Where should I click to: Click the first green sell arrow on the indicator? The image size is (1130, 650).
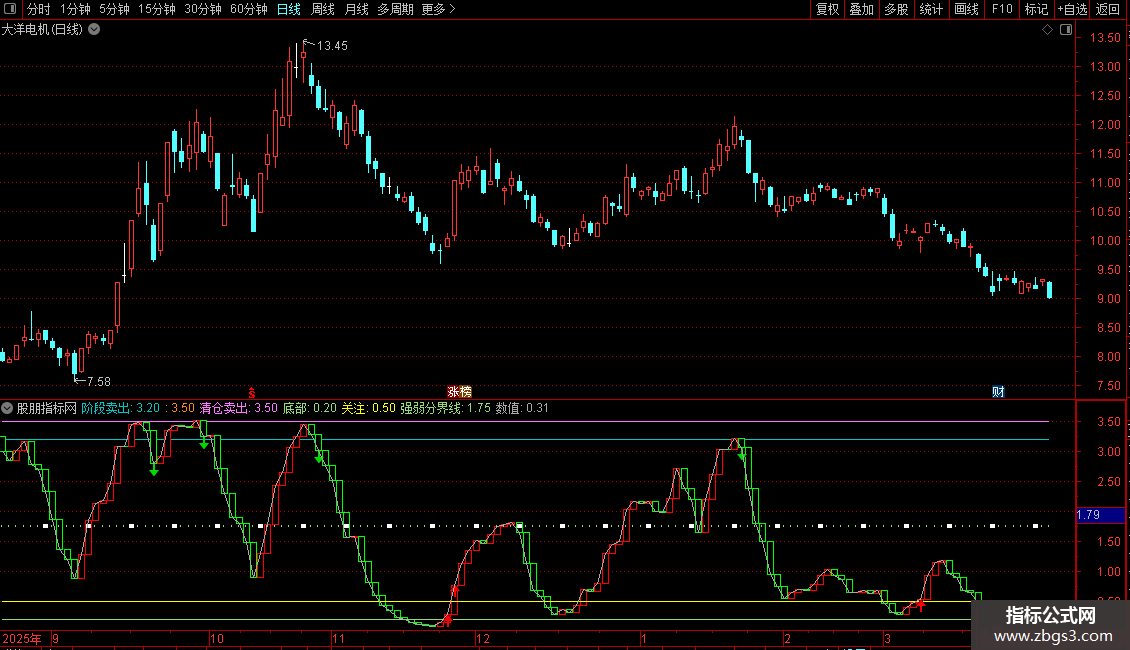154,468
